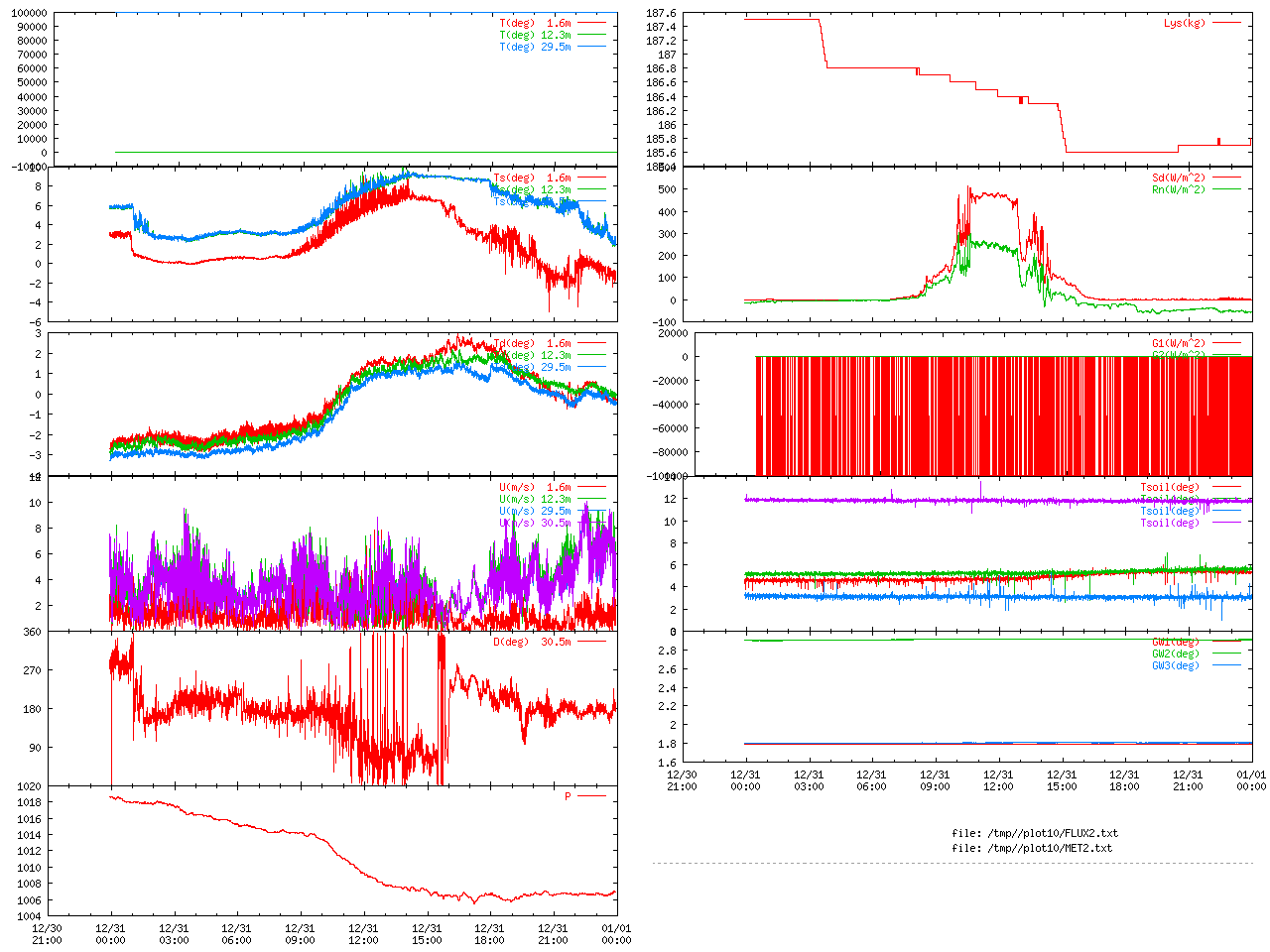This screenshot has width=1270, height=952.
Task: Click the '2.8' tick on the GW plot axis
Action: tap(668, 651)
